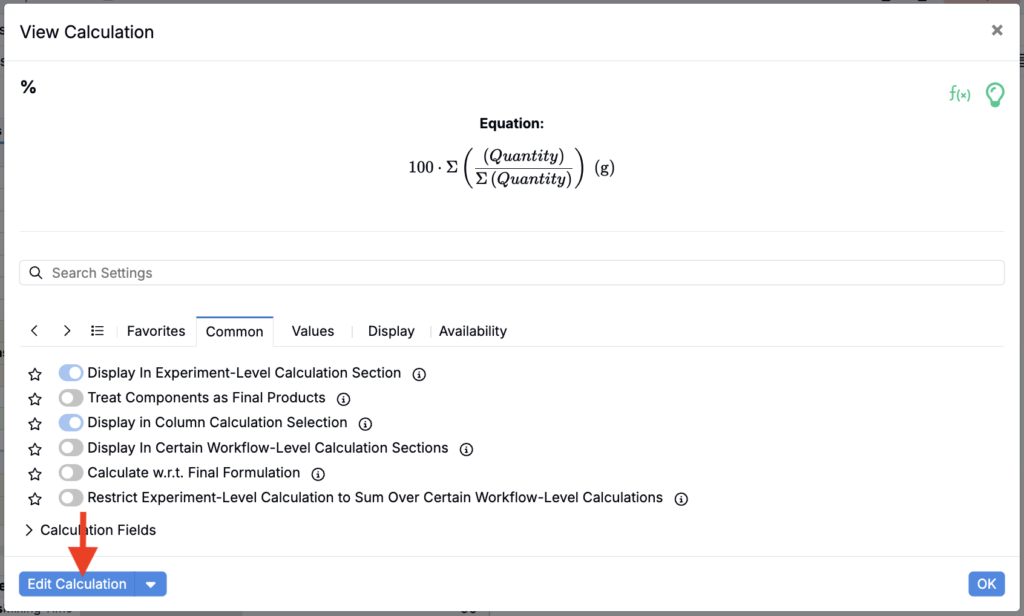Star the Treat Components as Final Products setting
The height and width of the screenshot is (616, 1024).
pos(35,399)
